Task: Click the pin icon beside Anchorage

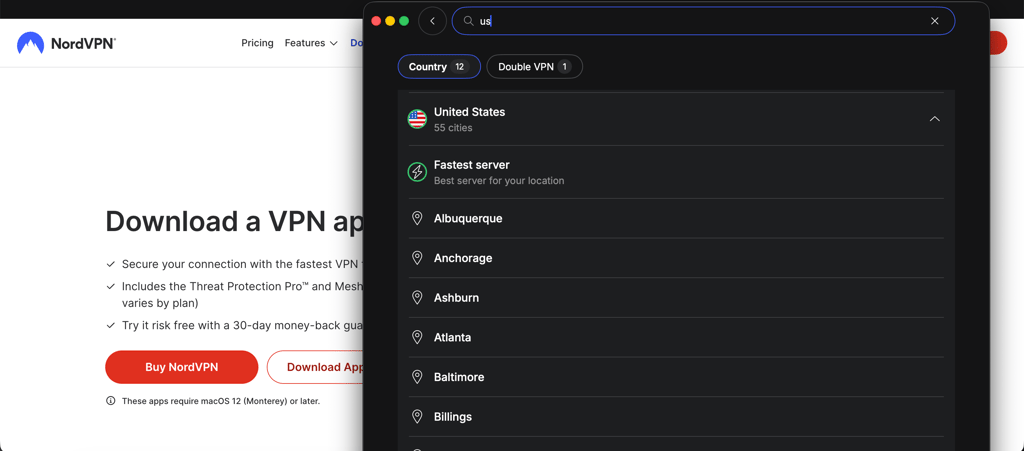Action: [417, 258]
